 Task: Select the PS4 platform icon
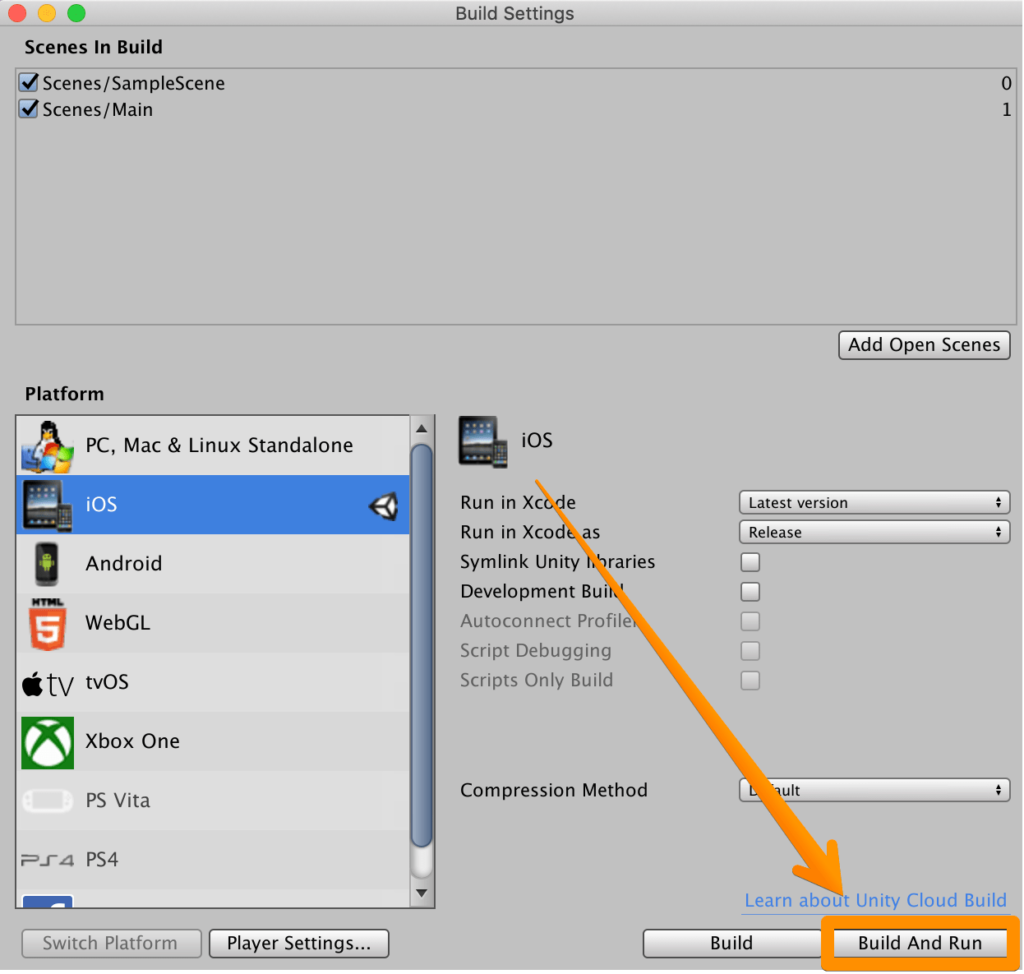(45, 859)
